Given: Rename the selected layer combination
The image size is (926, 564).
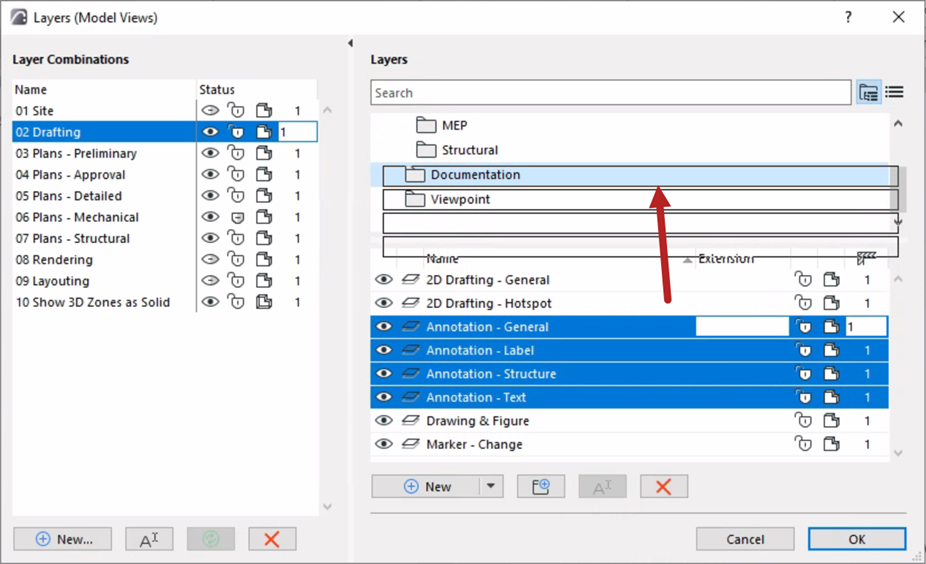Looking at the screenshot, I should click(149, 539).
